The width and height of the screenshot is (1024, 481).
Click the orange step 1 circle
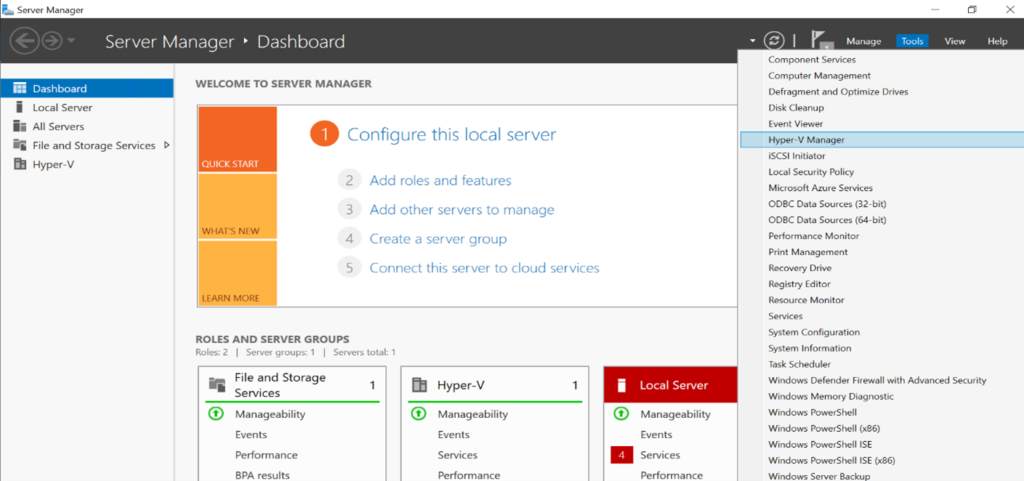325,134
